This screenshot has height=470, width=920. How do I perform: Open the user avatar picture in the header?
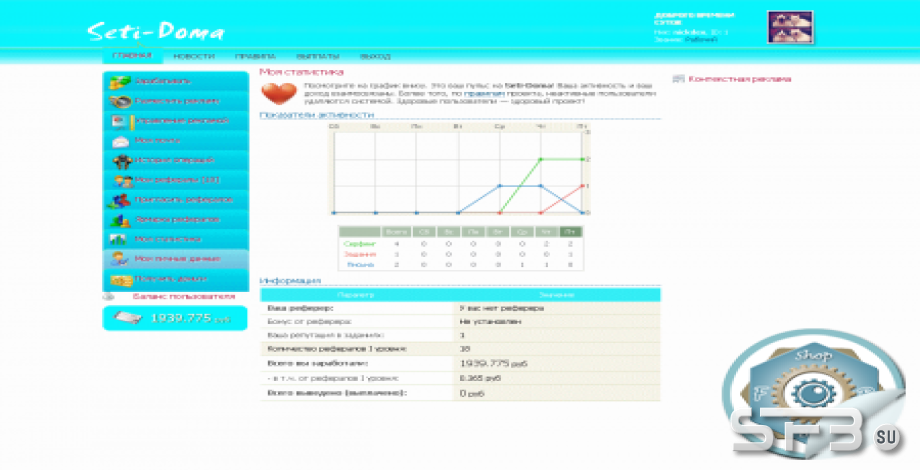click(x=790, y=27)
